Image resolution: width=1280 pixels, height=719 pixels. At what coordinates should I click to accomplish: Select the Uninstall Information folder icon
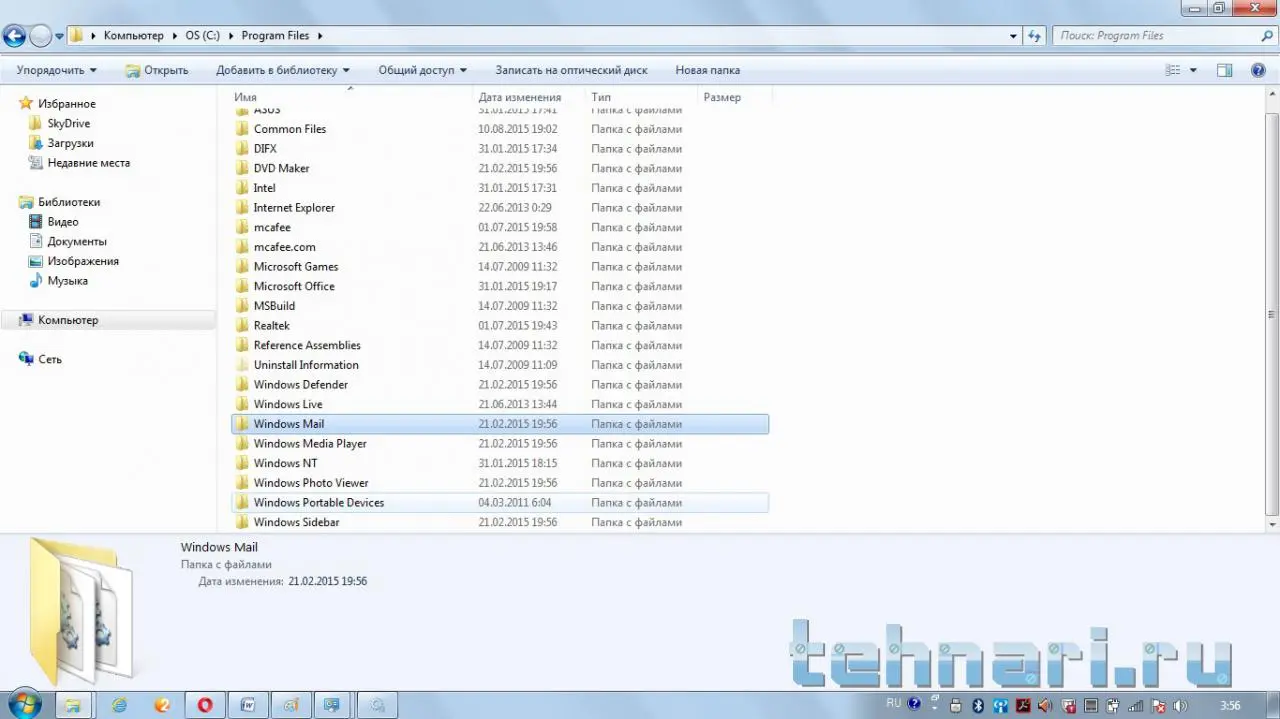pyautogui.click(x=241, y=365)
